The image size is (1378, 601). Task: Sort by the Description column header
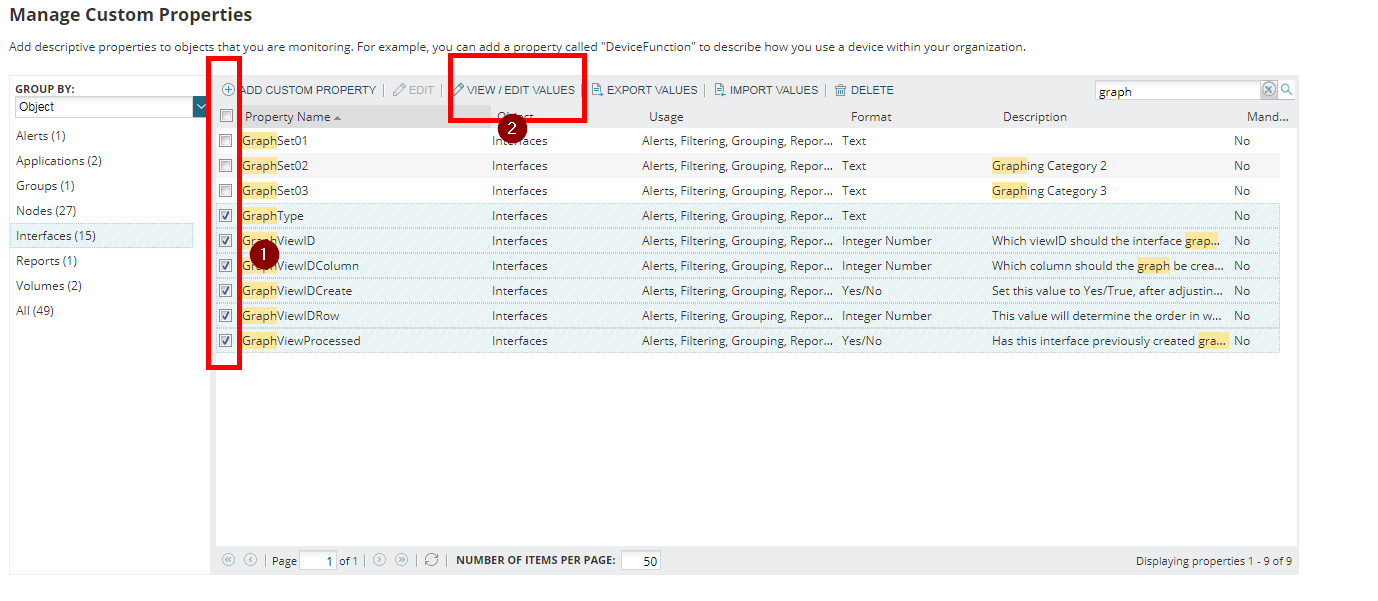[x=1035, y=117]
